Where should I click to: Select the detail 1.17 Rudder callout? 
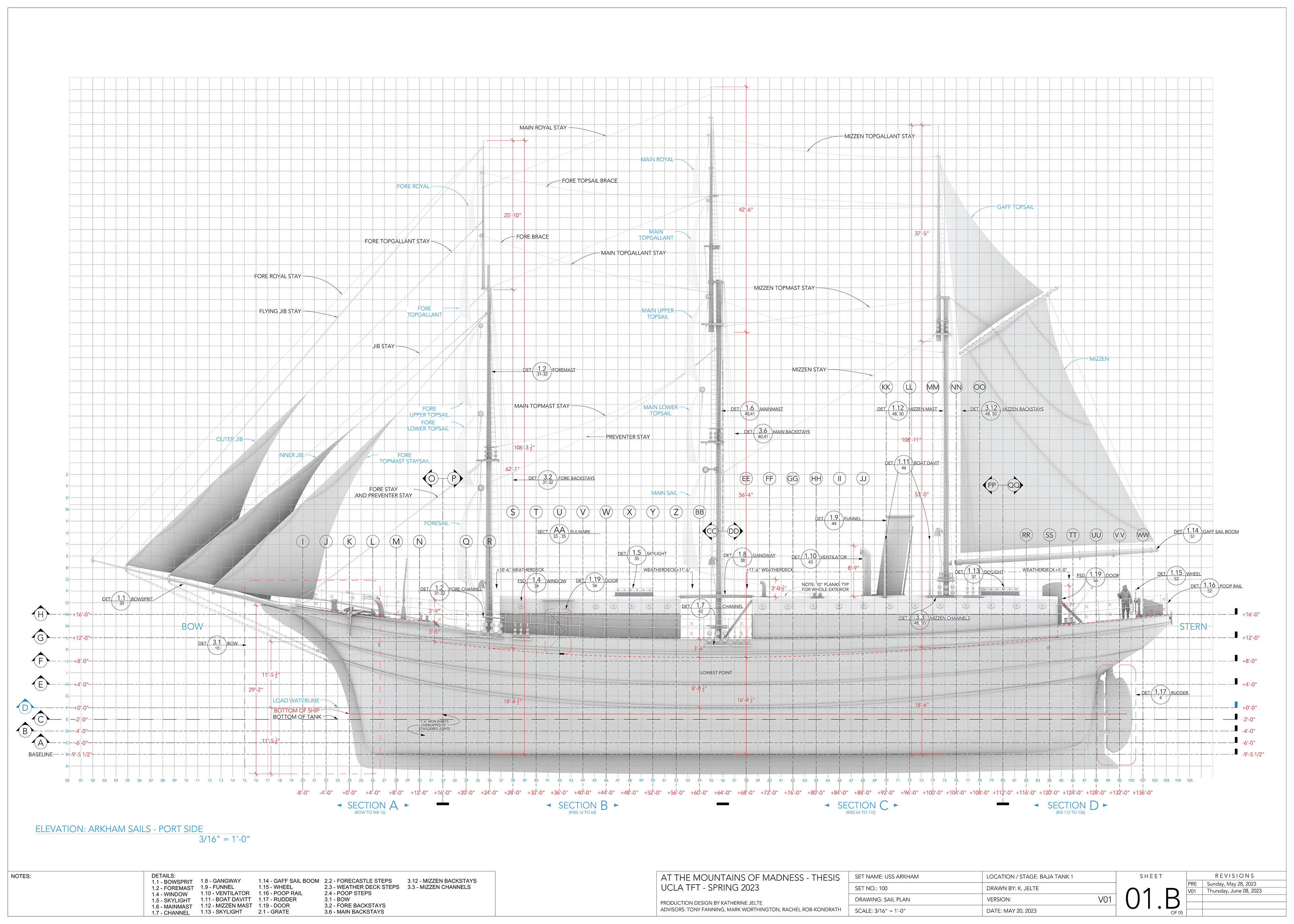tap(1160, 694)
